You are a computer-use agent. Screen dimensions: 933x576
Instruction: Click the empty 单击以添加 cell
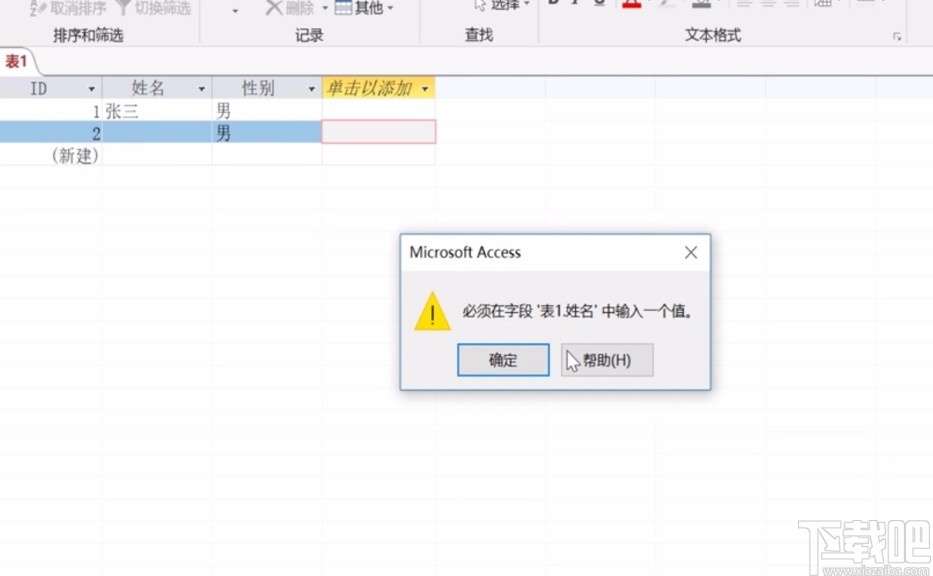[378, 132]
